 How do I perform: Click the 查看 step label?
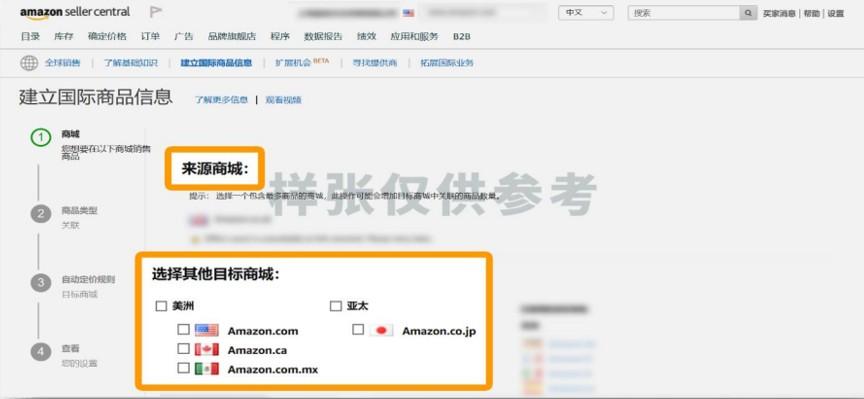(x=71, y=348)
